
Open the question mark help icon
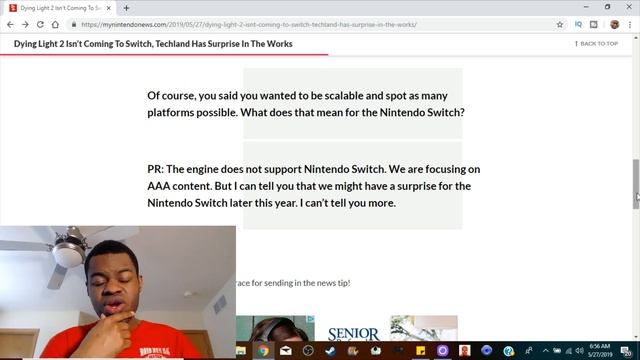pyautogui.click(x=509, y=351)
